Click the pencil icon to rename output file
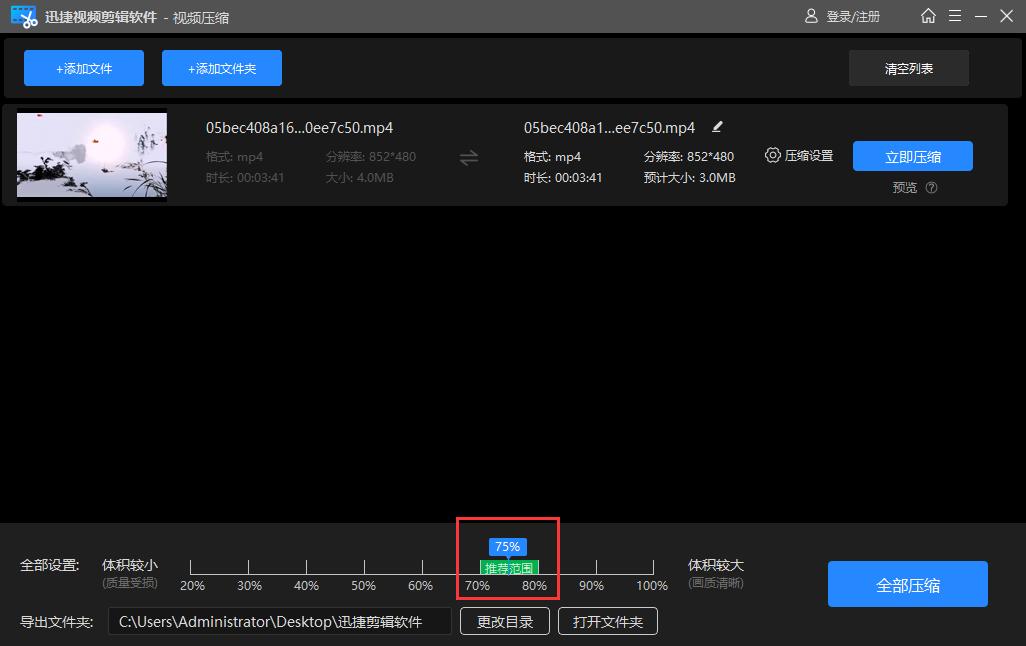This screenshot has height=646, width=1026. [717, 127]
